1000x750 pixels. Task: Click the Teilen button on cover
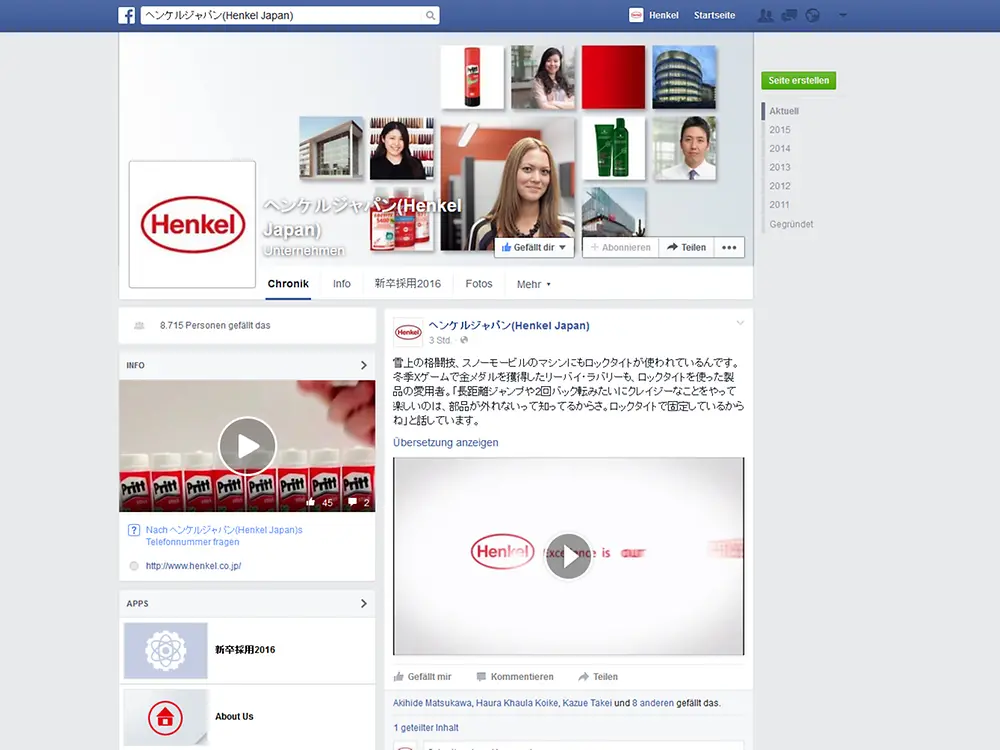[686, 247]
